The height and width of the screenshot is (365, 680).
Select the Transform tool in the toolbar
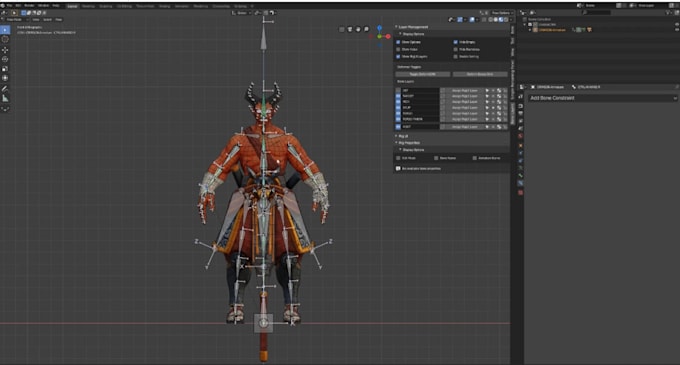click(x=5, y=78)
